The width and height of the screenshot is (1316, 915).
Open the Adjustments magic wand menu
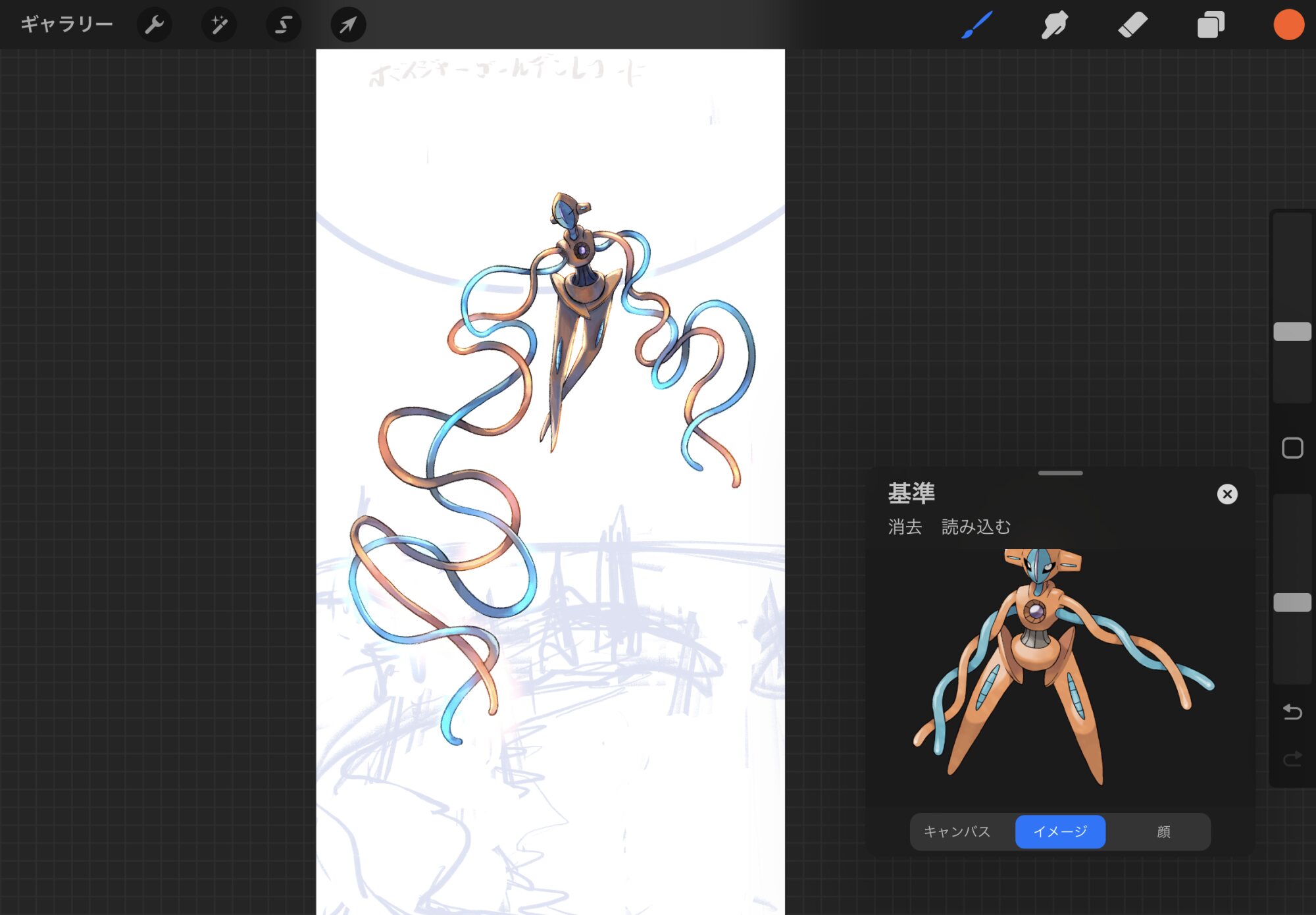click(218, 25)
